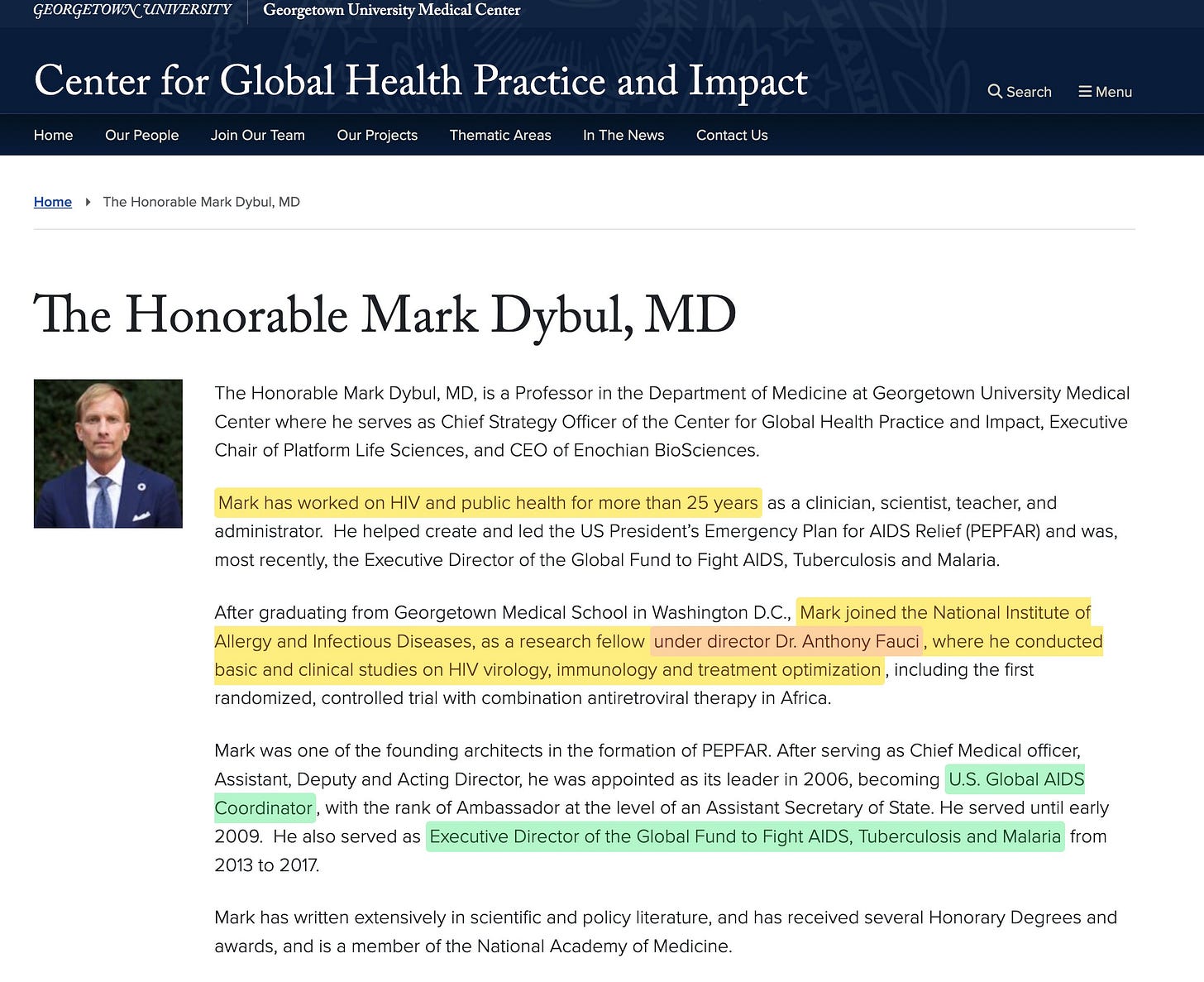Click text '2013 to 2017.'

[x=266, y=865]
